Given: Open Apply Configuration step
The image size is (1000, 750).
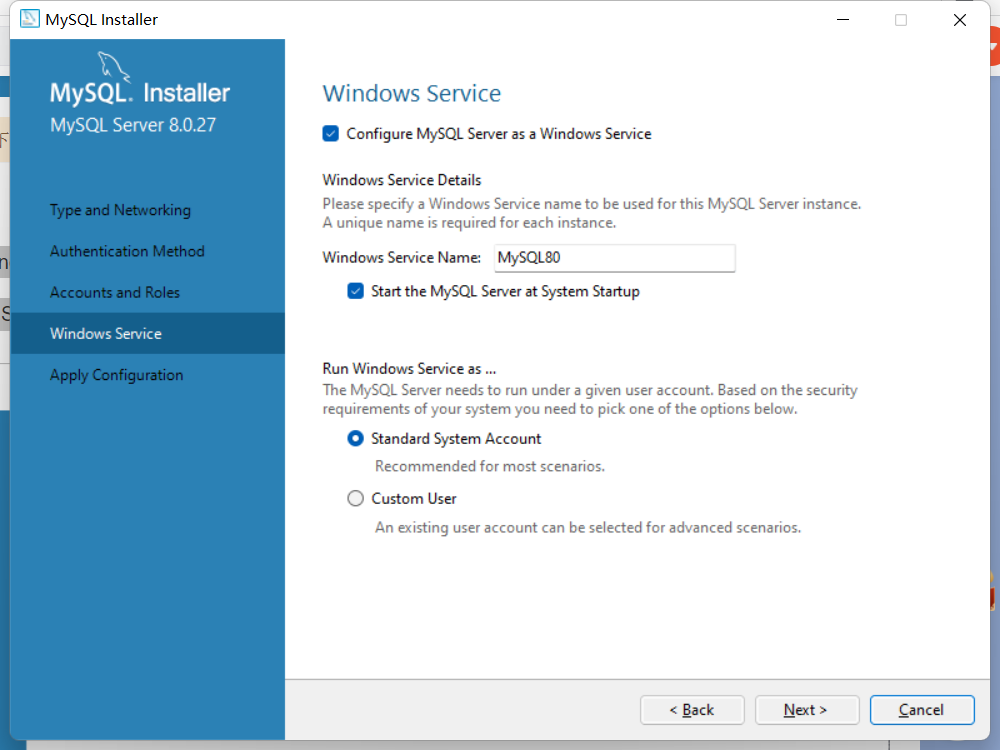Looking at the screenshot, I should pos(117,375).
